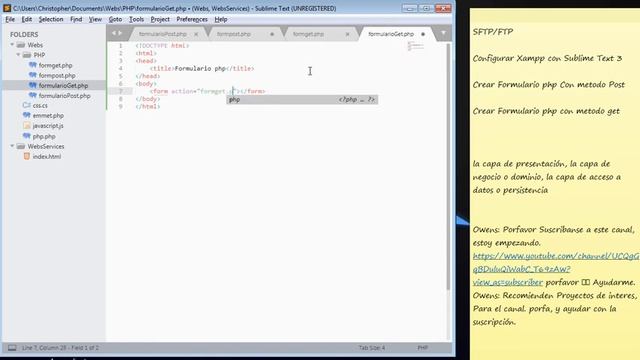
Task: Click the FOLDERS heading
Action: tap(24, 35)
